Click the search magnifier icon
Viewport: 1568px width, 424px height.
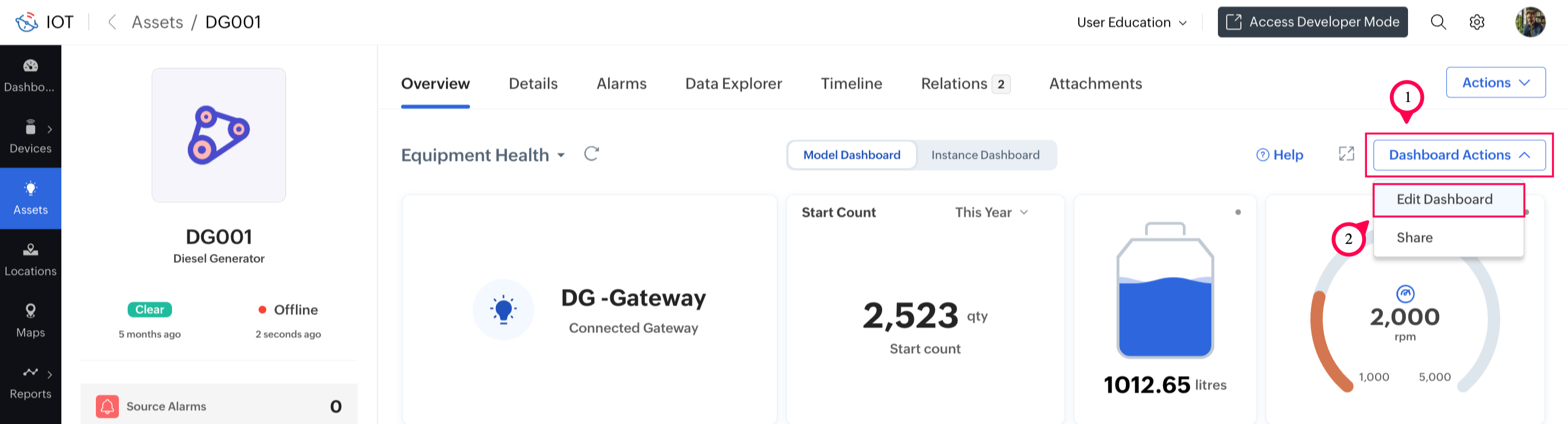point(1438,22)
